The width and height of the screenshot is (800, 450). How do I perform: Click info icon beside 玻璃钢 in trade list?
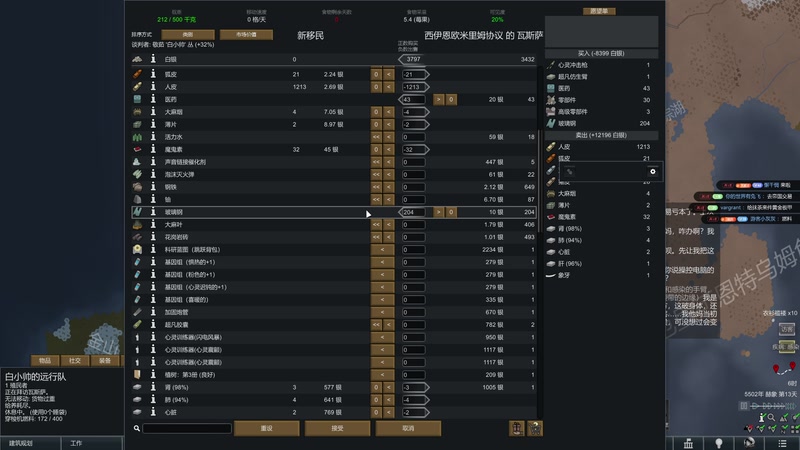click(x=153, y=212)
